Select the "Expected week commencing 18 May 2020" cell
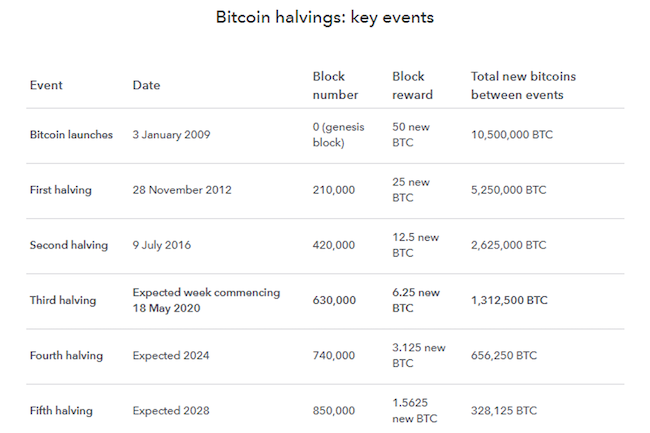The height and width of the screenshot is (433, 650). (x=206, y=299)
